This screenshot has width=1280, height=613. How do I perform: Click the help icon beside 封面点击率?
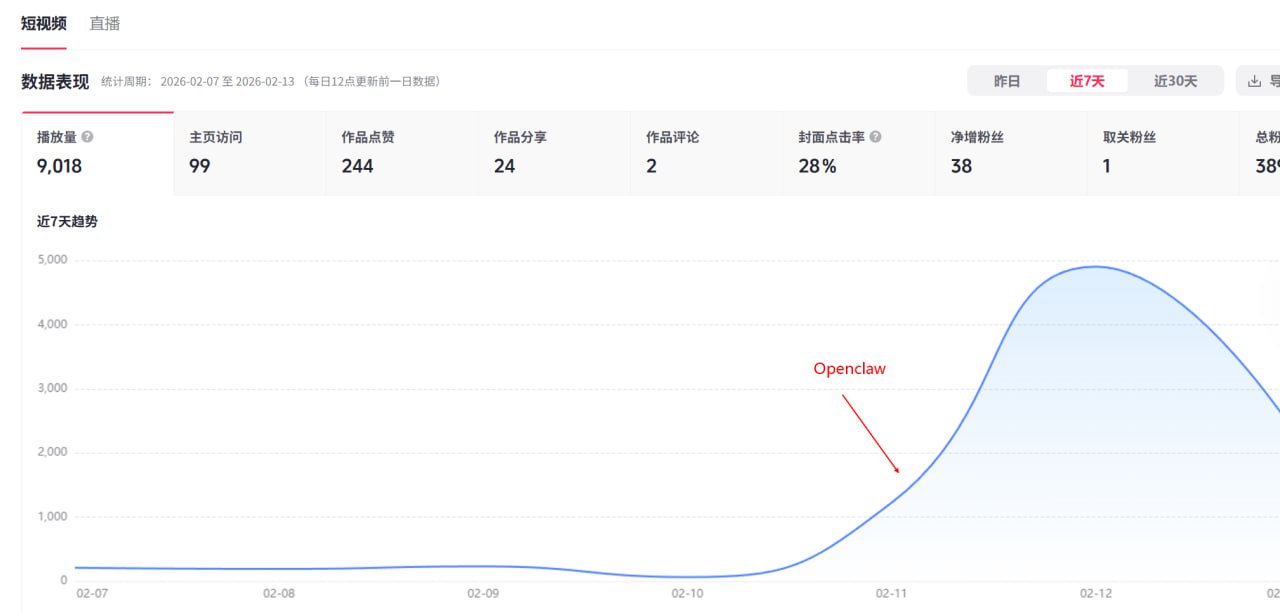[875, 137]
